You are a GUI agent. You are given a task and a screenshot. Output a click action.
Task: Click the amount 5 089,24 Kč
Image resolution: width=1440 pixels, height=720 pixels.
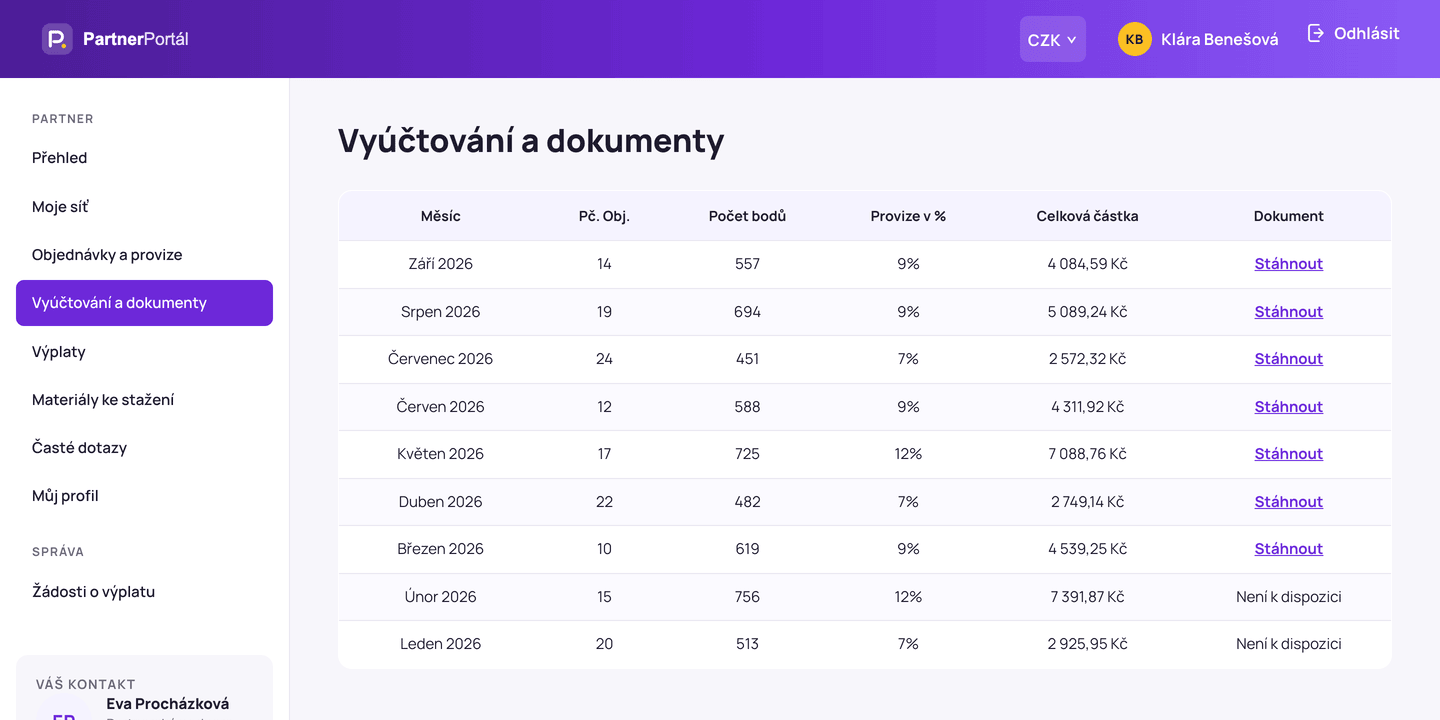coord(1087,312)
